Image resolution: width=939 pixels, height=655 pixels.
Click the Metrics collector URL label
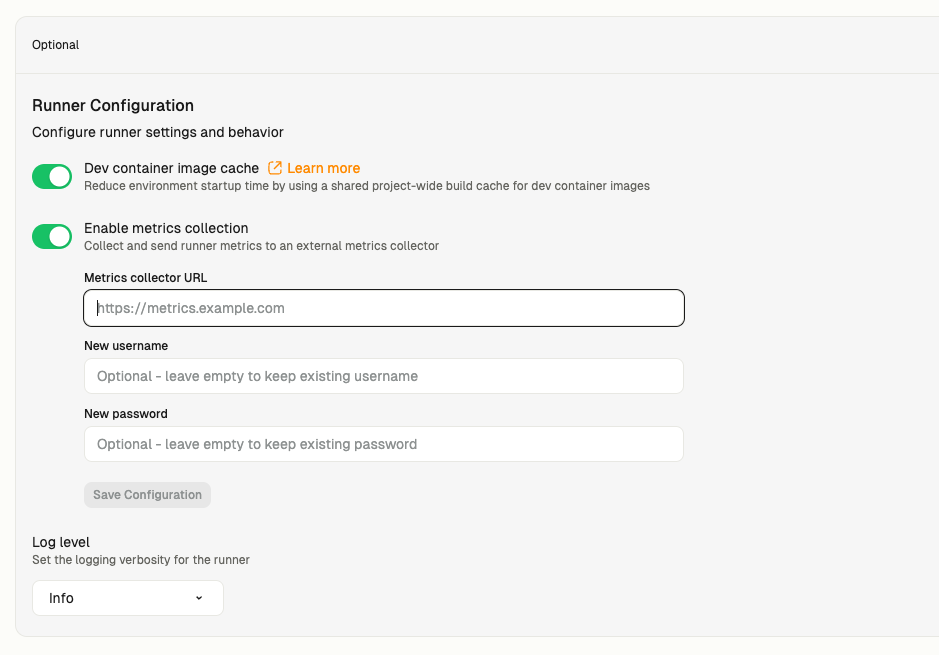click(x=146, y=278)
